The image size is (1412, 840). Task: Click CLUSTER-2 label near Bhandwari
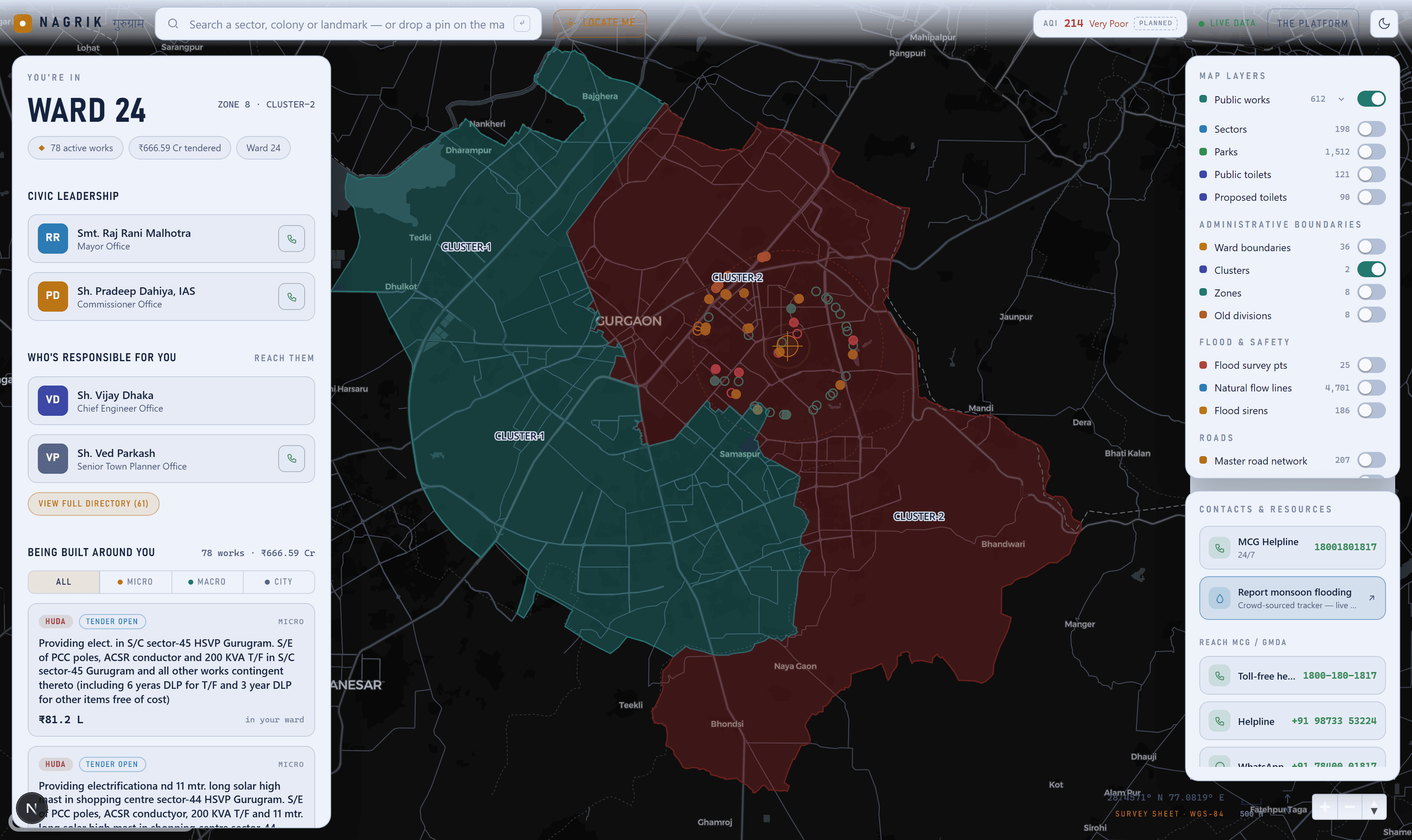click(x=919, y=516)
